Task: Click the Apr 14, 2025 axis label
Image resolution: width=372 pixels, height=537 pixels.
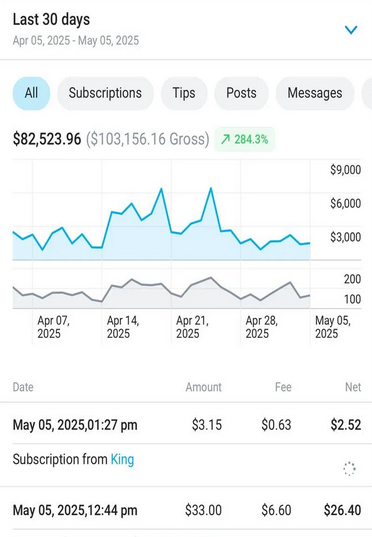Action: pos(123,327)
